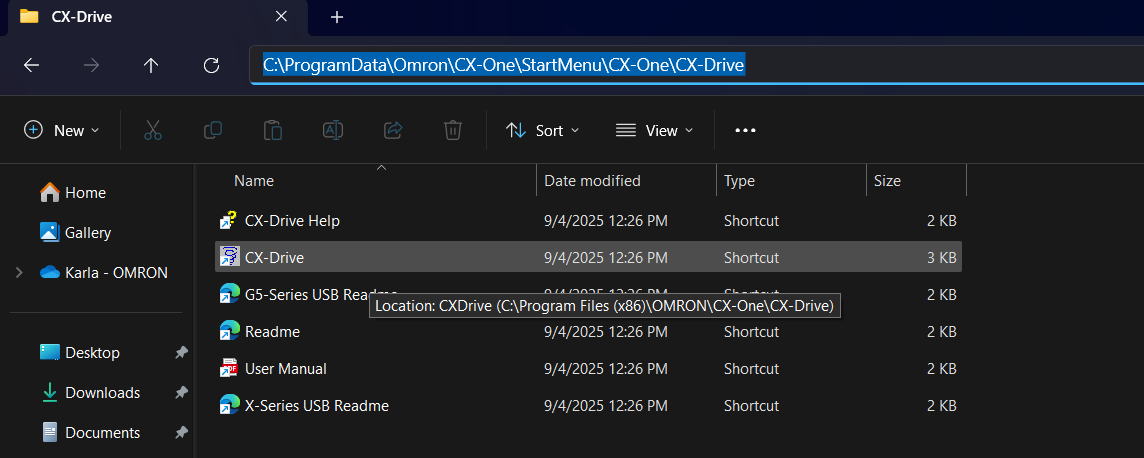Image resolution: width=1144 pixels, height=458 pixels.
Task: Click the CX-Drive Help file icon
Action: click(x=229, y=220)
